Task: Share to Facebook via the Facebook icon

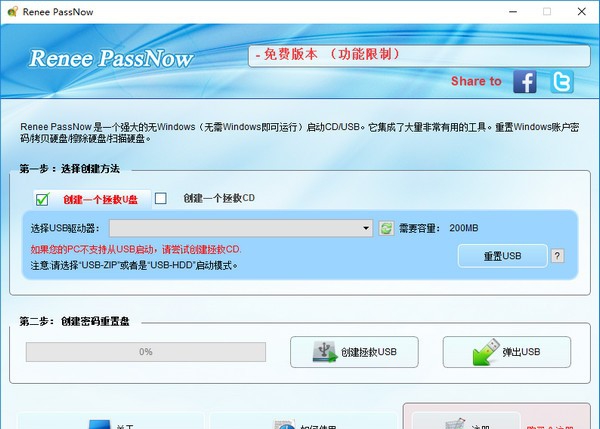Action: 525,82
